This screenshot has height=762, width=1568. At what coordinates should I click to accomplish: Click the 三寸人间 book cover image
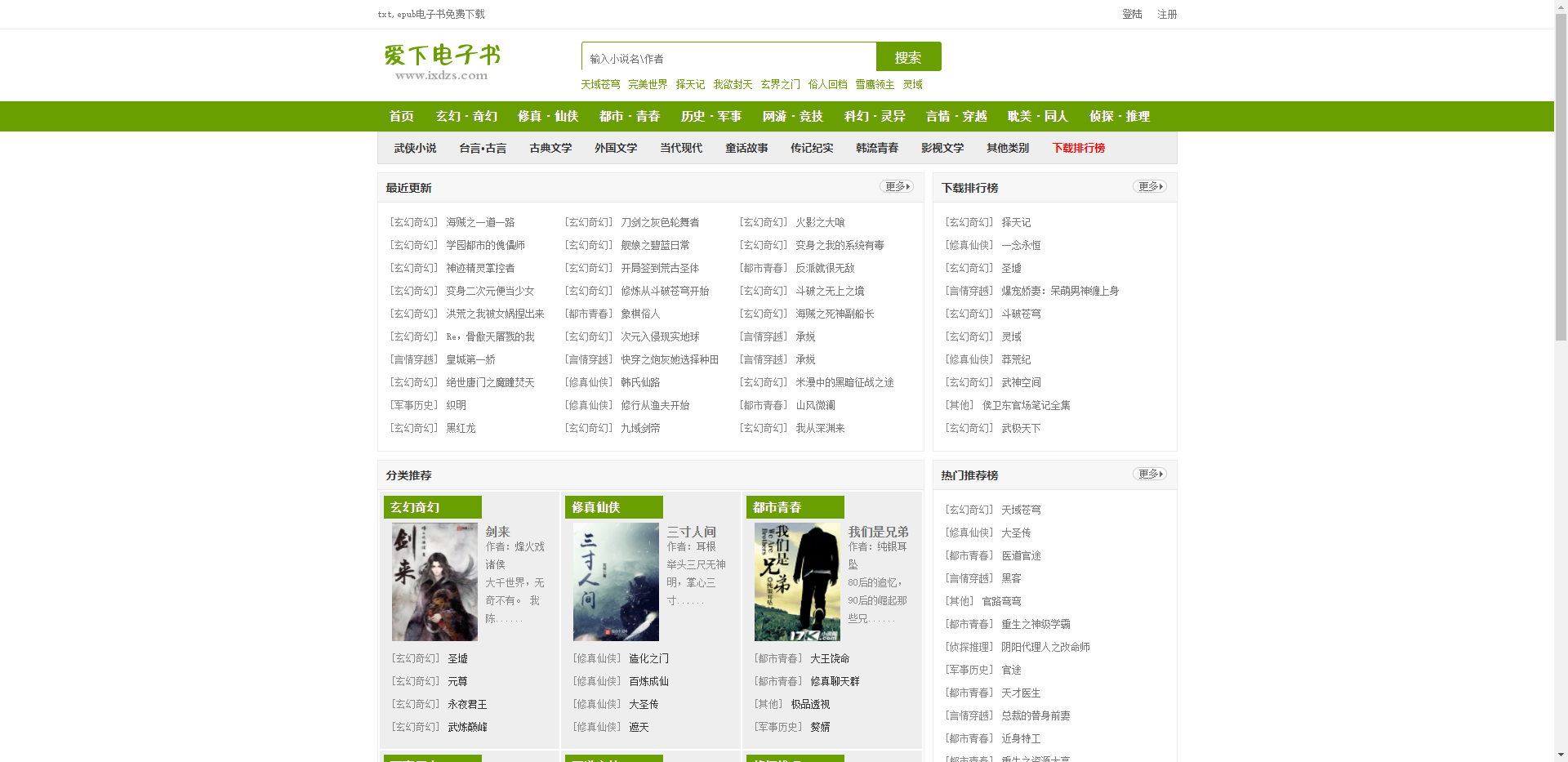pos(616,582)
